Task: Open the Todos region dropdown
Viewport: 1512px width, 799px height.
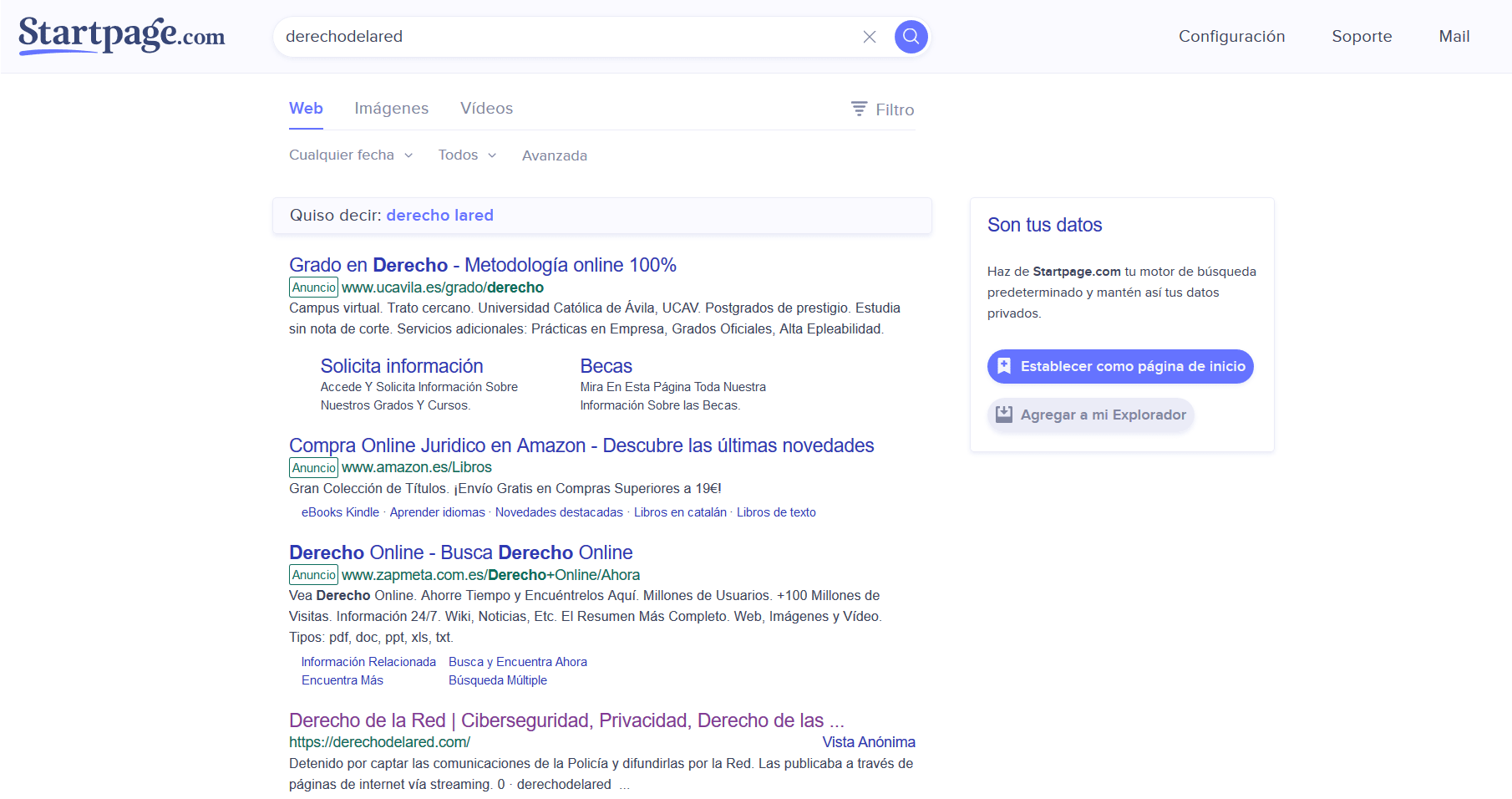Action: pos(467,155)
